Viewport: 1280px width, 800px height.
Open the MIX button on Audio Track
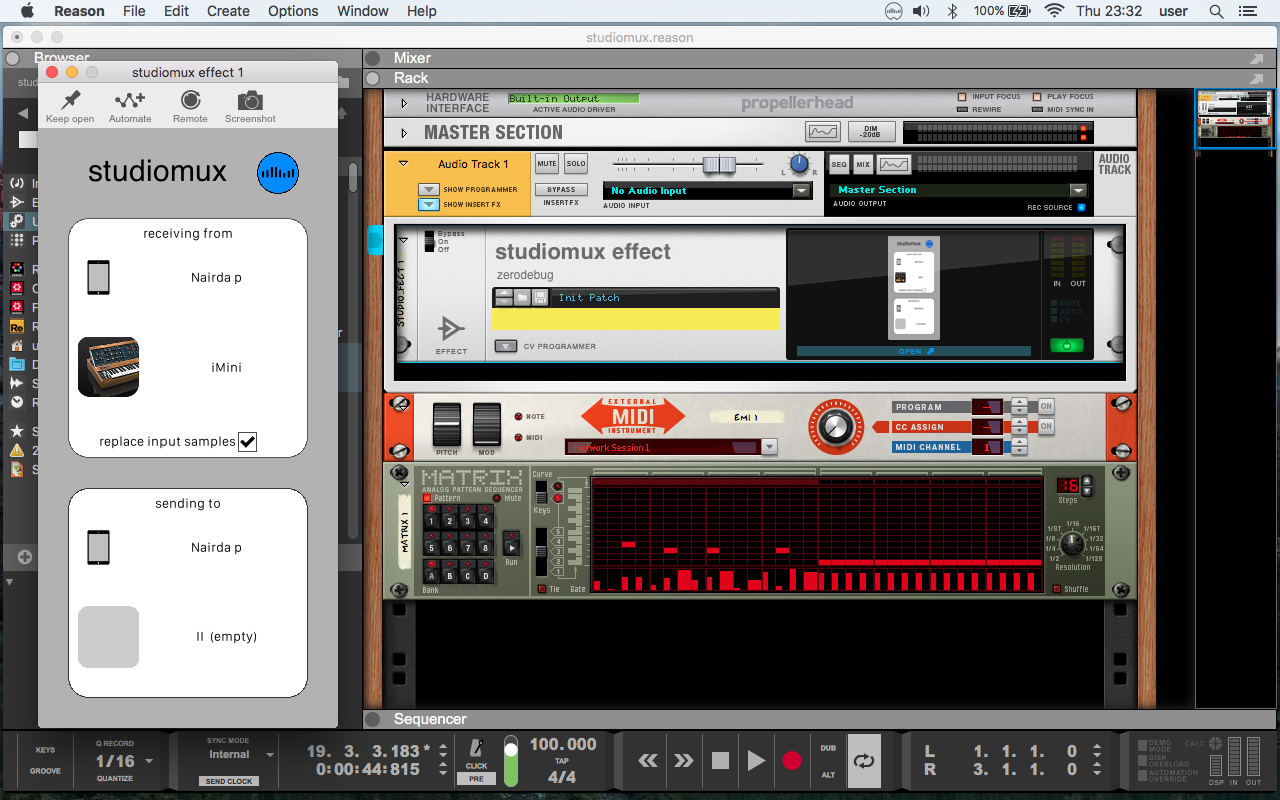(x=863, y=164)
